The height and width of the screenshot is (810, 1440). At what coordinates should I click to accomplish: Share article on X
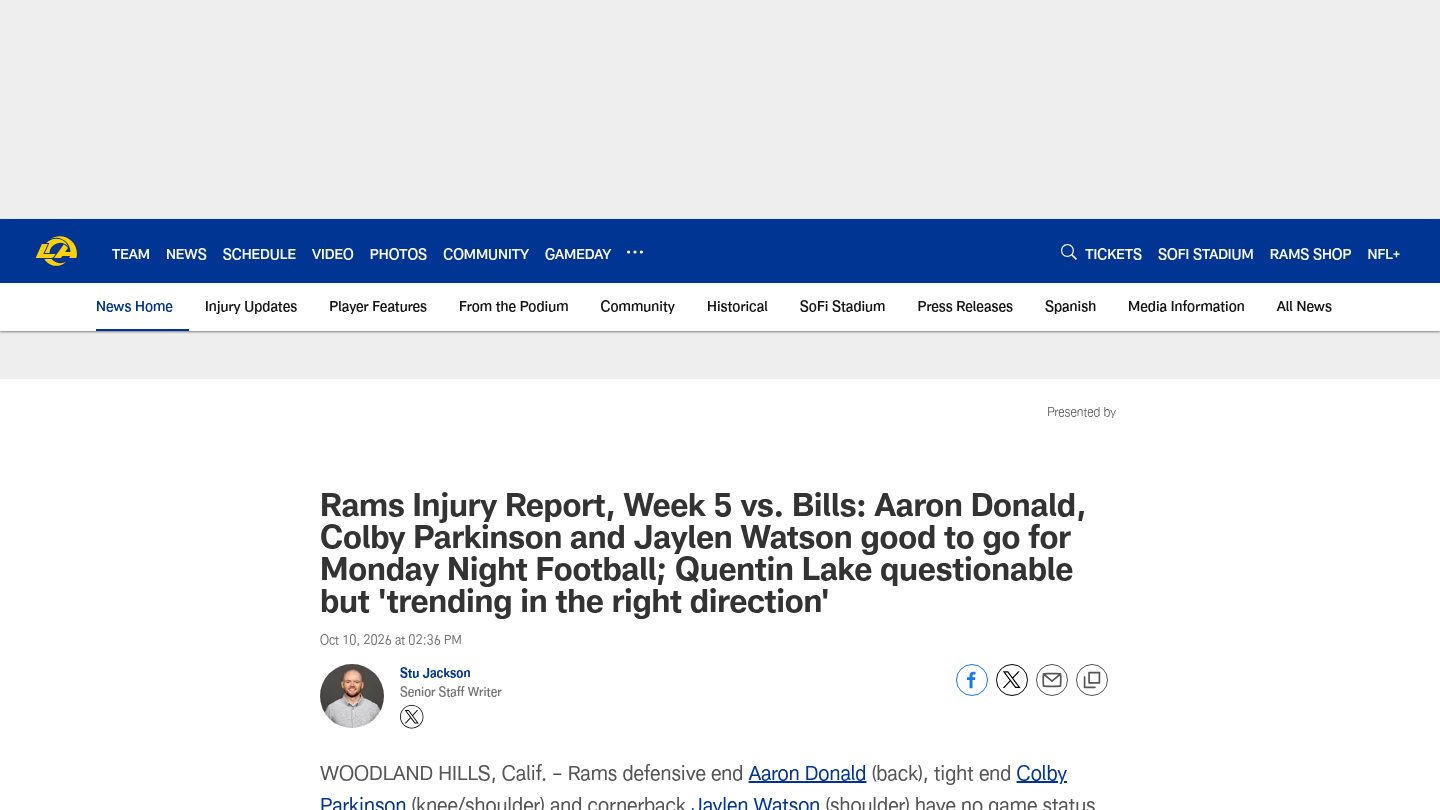point(1012,680)
